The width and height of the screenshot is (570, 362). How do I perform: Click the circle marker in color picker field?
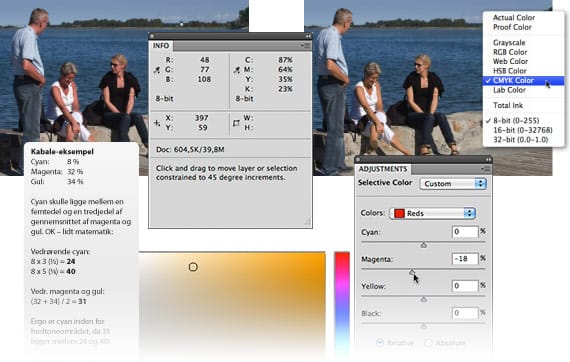tap(193, 267)
